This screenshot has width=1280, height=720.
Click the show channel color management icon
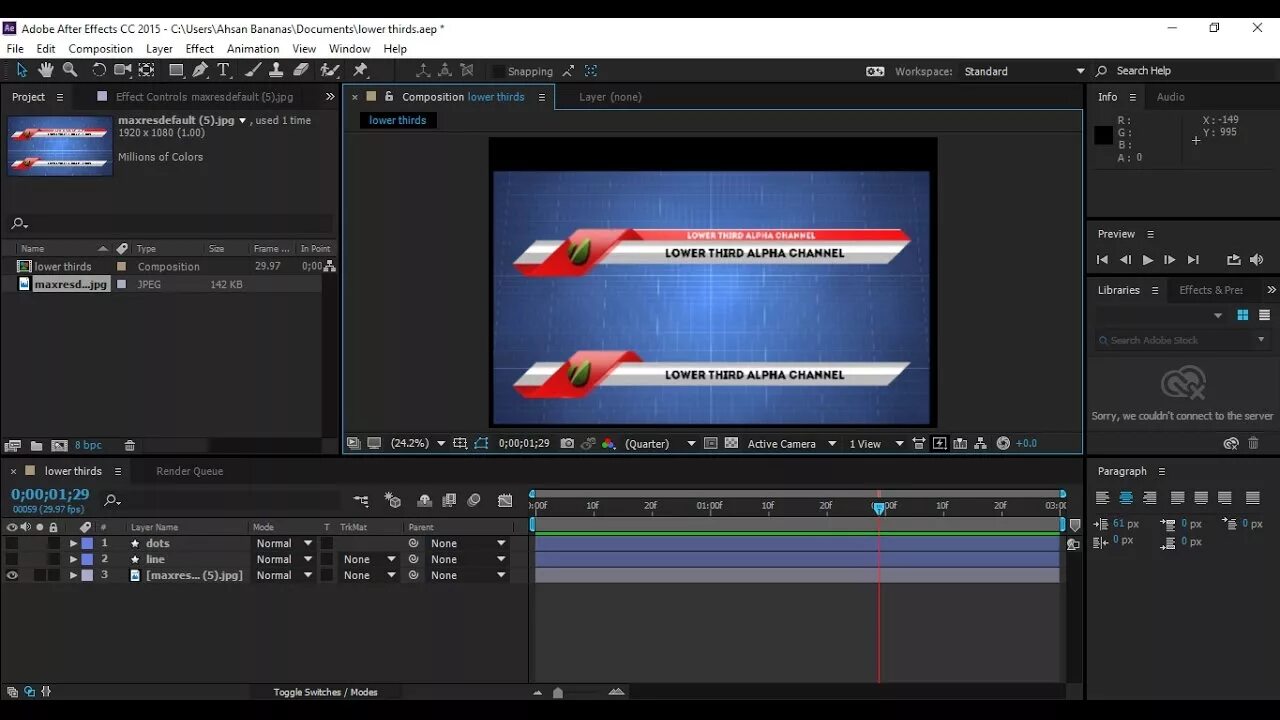(x=608, y=443)
